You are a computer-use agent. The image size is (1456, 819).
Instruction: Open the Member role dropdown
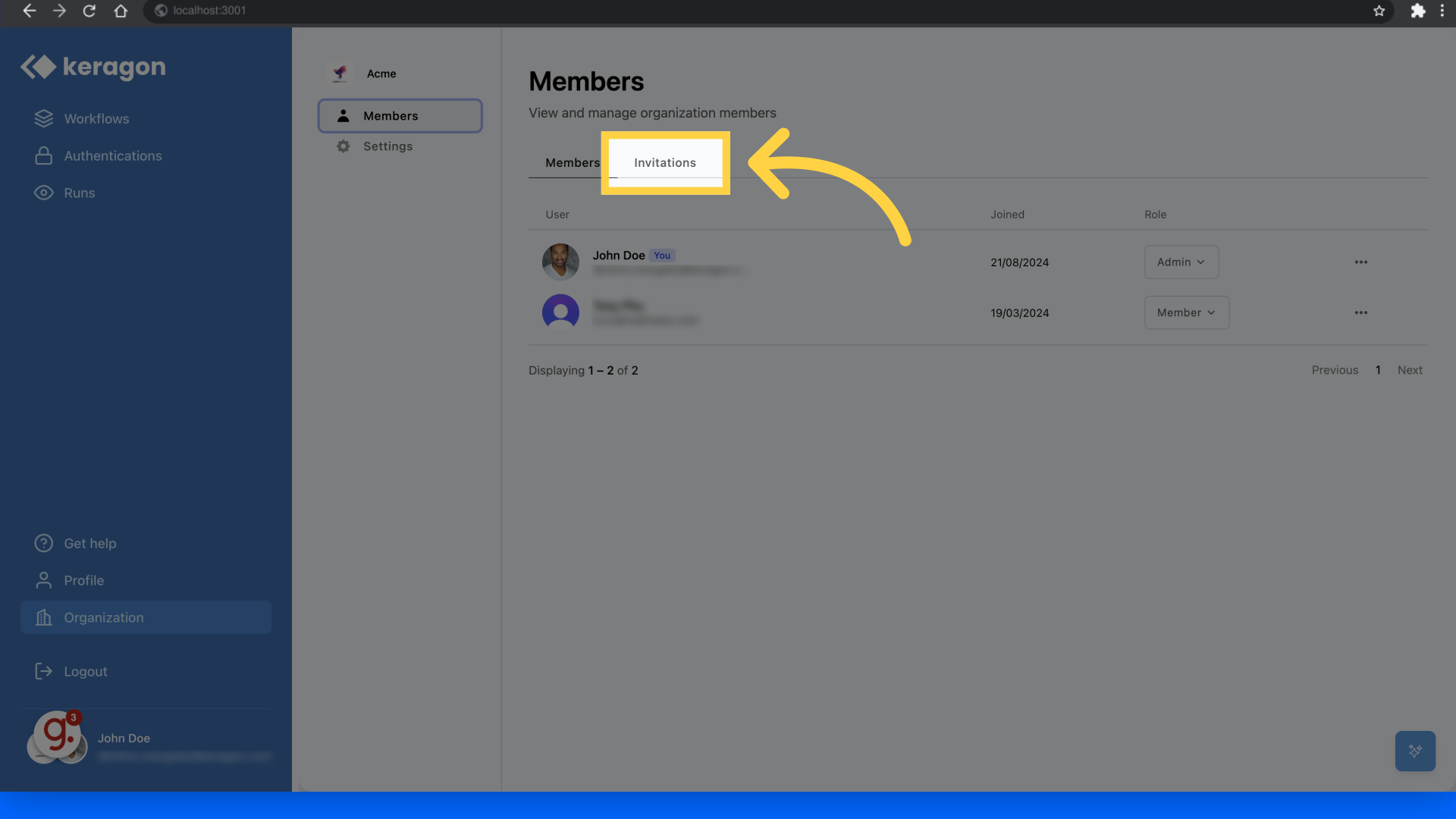(x=1187, y=313)
